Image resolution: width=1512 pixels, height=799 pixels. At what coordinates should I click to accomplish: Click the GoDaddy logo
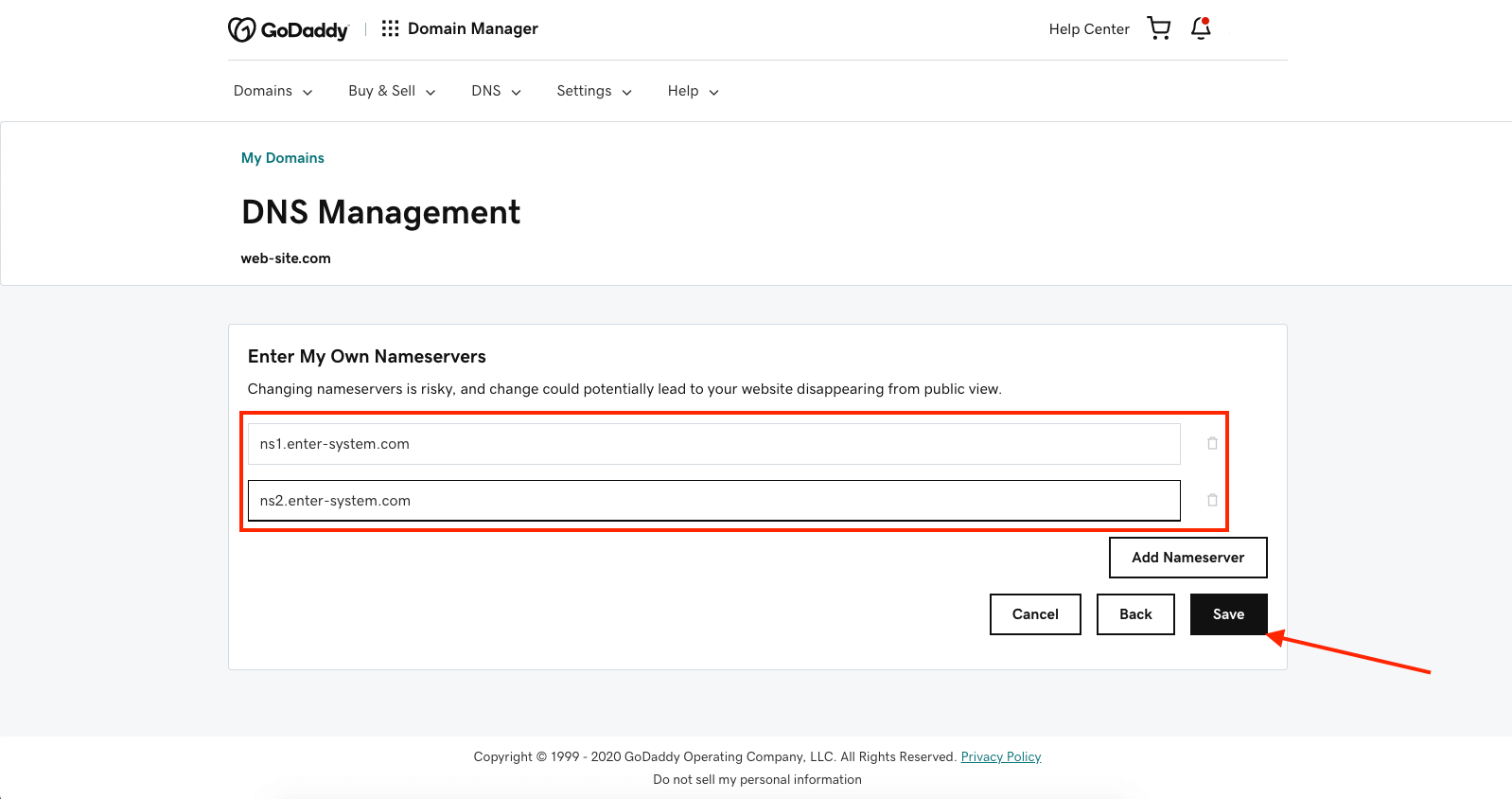click(x=288, y=29)
